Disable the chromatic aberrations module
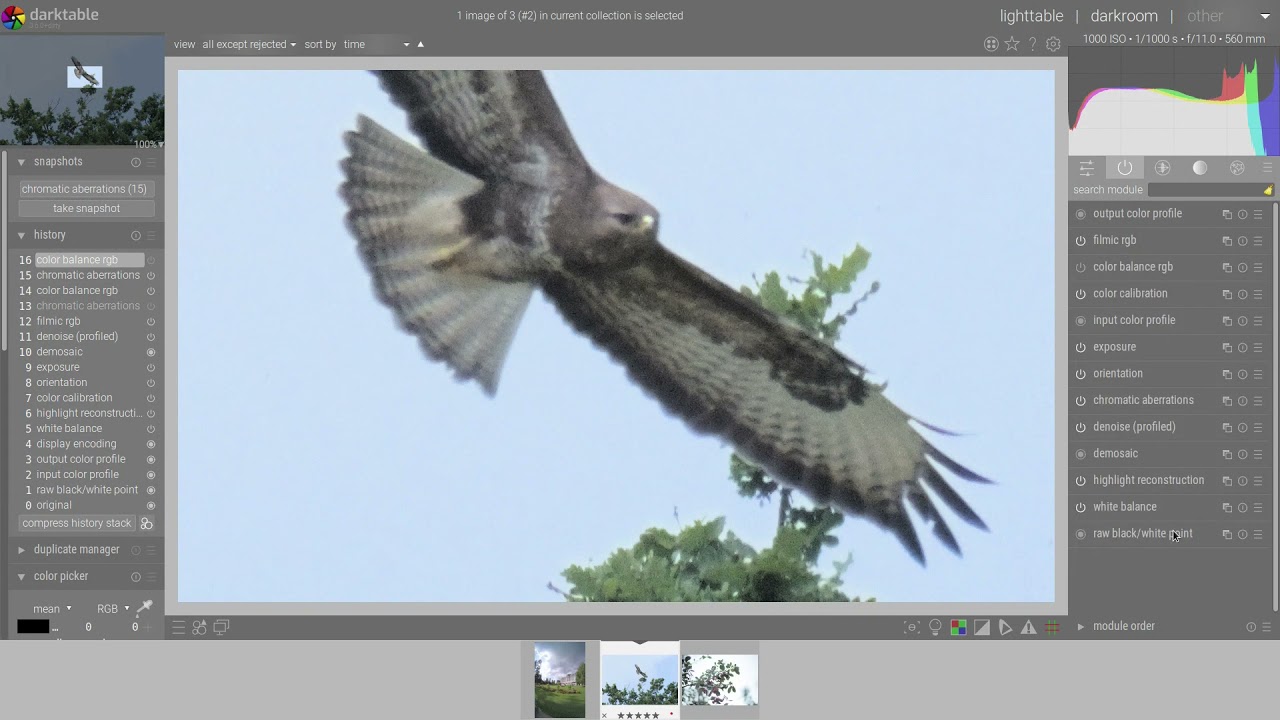 coord(1080,401)
